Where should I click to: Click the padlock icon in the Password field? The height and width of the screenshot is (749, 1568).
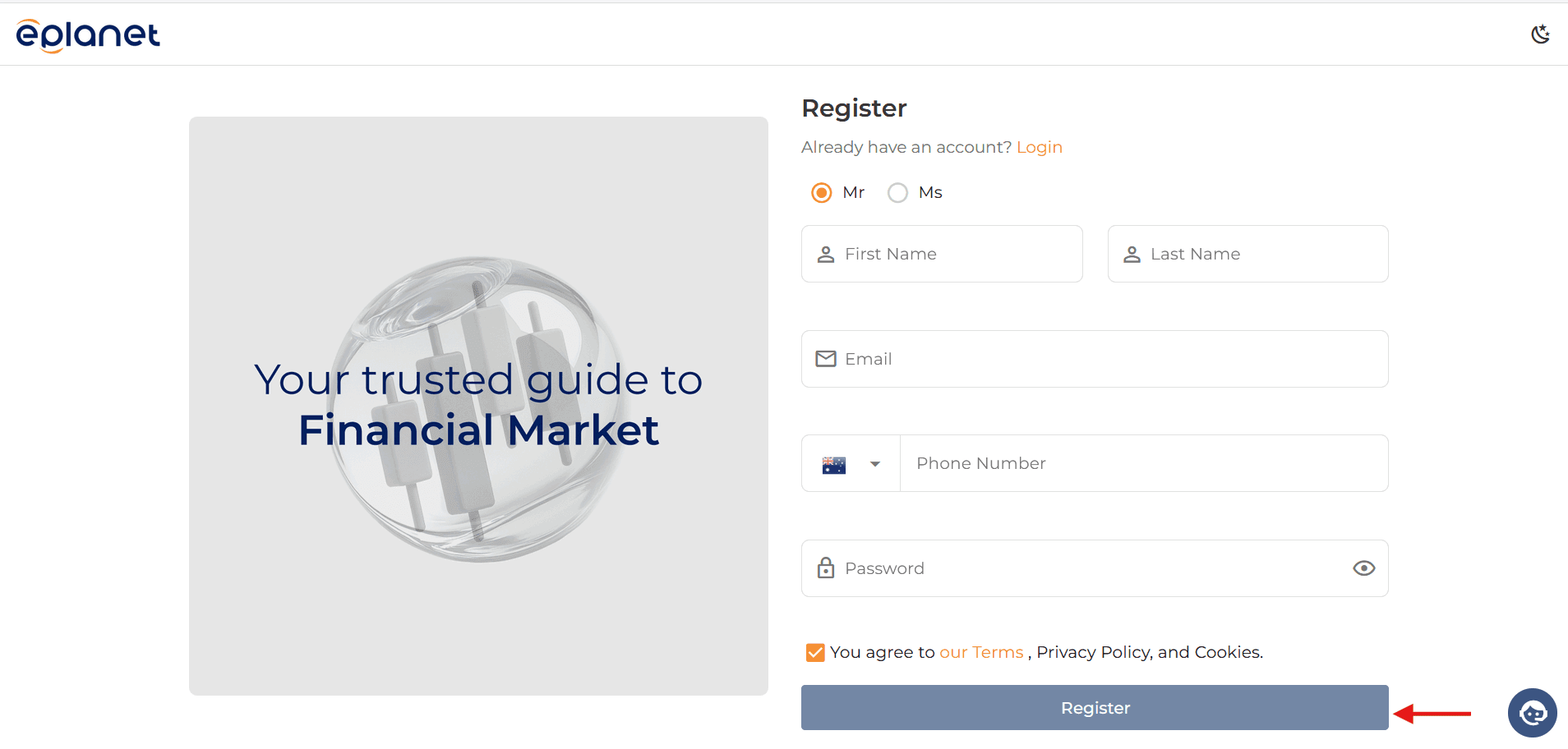point(825,567)
